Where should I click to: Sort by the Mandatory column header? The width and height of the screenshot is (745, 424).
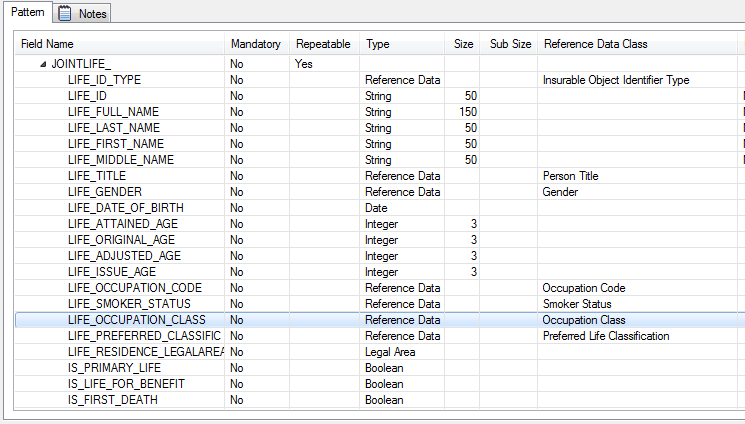click(x=257, y=44)
